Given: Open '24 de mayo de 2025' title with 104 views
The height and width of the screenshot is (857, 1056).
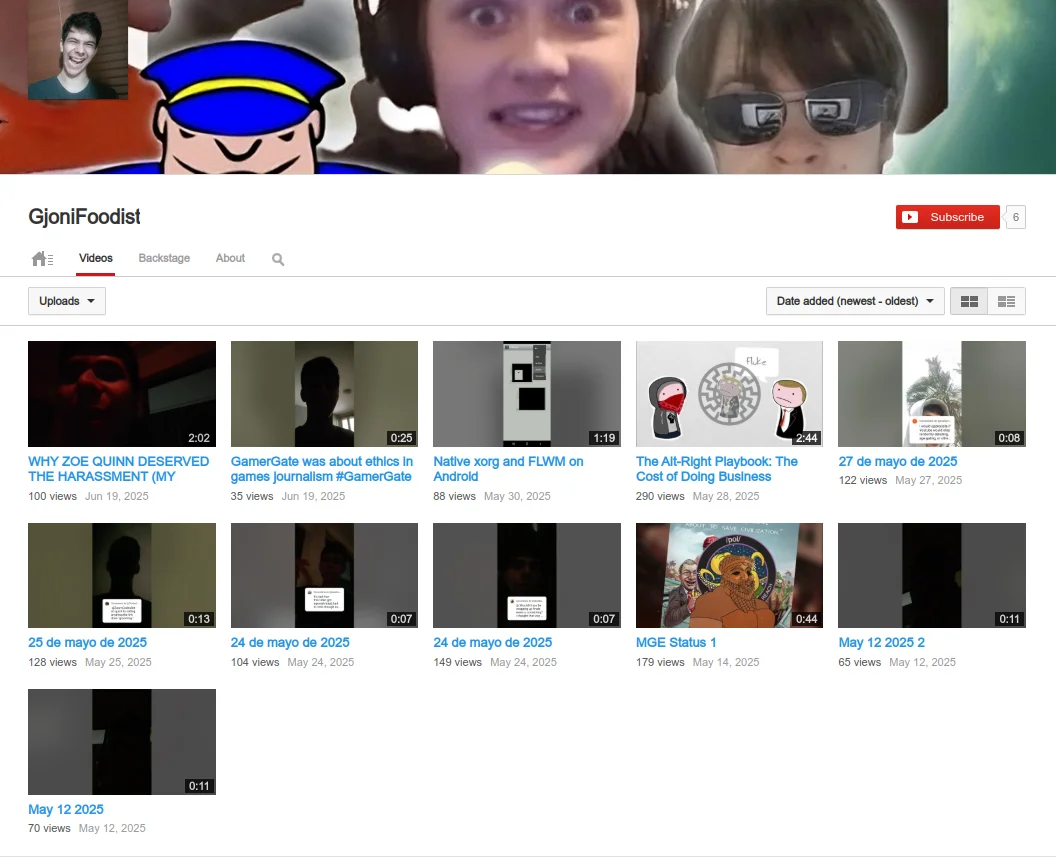Looking at the screenshot, I should tap(290, 642).
